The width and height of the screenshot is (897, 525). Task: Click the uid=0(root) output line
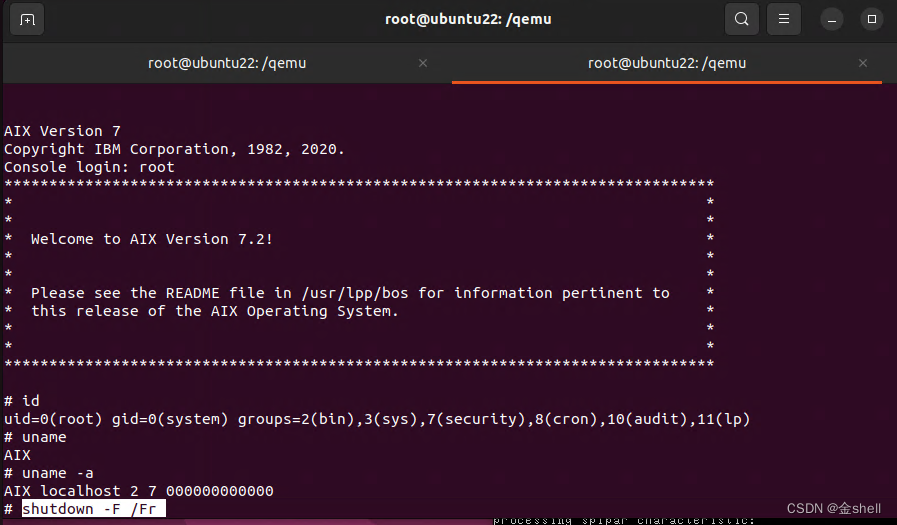pos(377,419)
